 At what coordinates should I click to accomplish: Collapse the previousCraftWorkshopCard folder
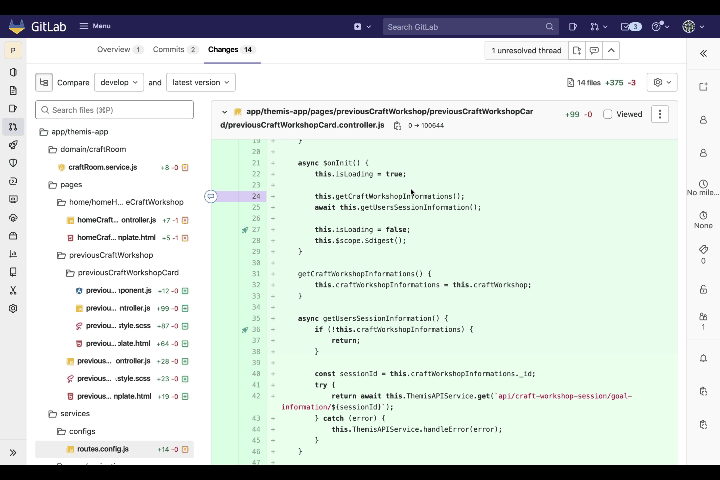[x=123, y=273]
